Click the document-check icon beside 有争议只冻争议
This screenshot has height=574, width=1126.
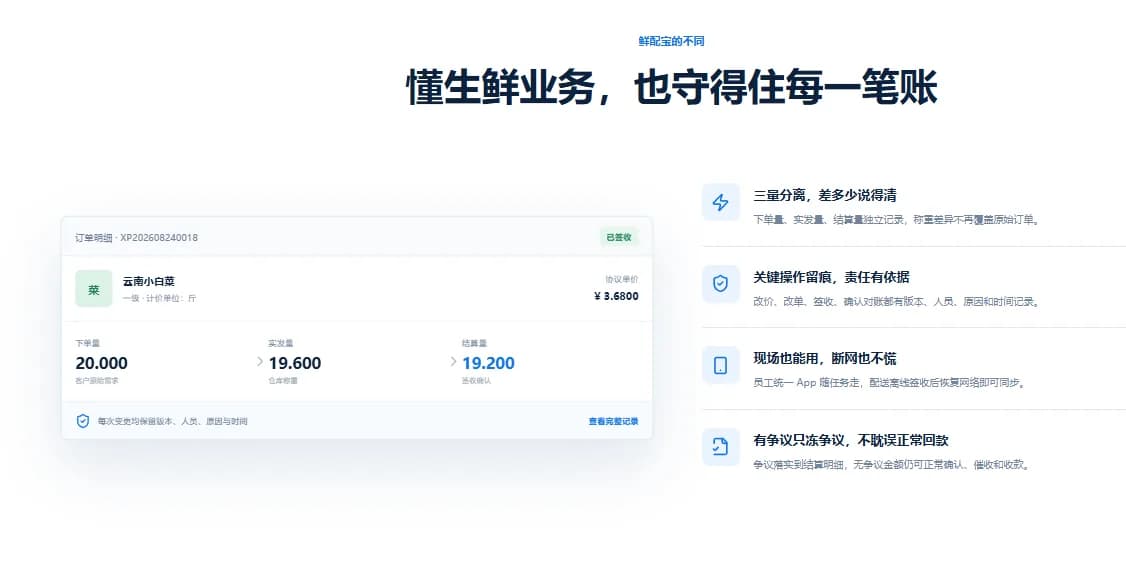click(x=720, y=447)
